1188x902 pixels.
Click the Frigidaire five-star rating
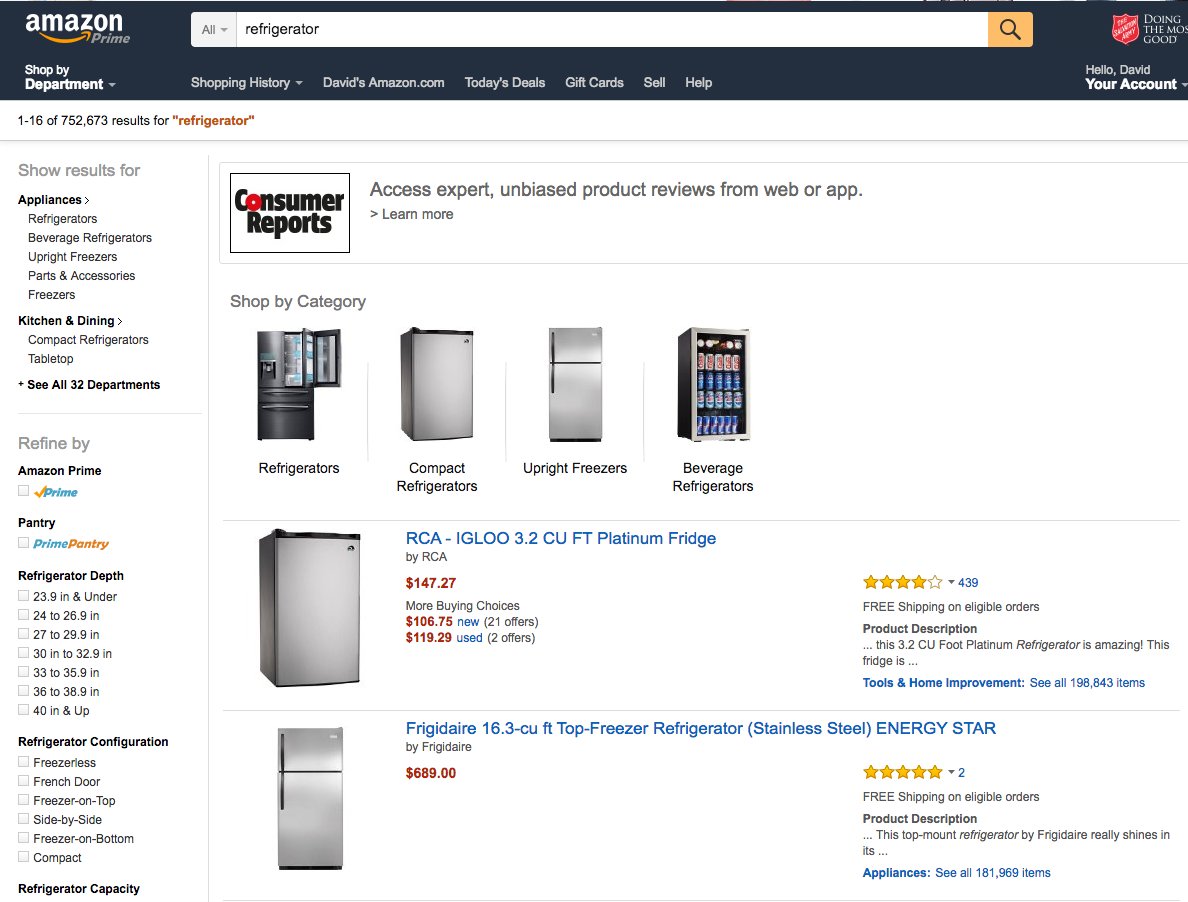(x=902, y=772)
